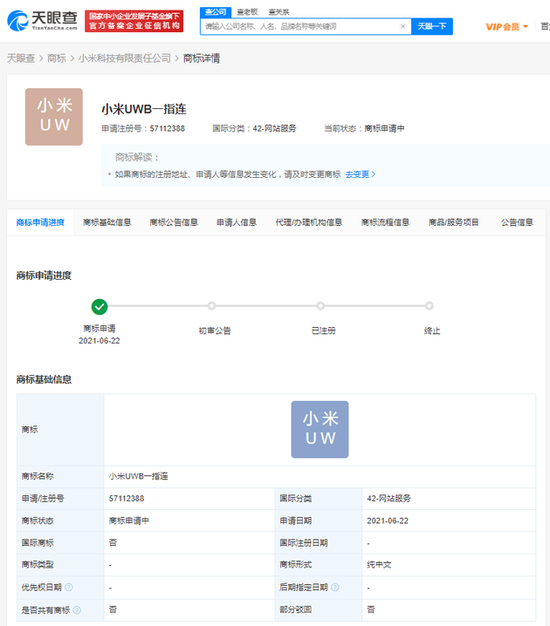Click the 天眼一下 search button

tap(432, 26)
